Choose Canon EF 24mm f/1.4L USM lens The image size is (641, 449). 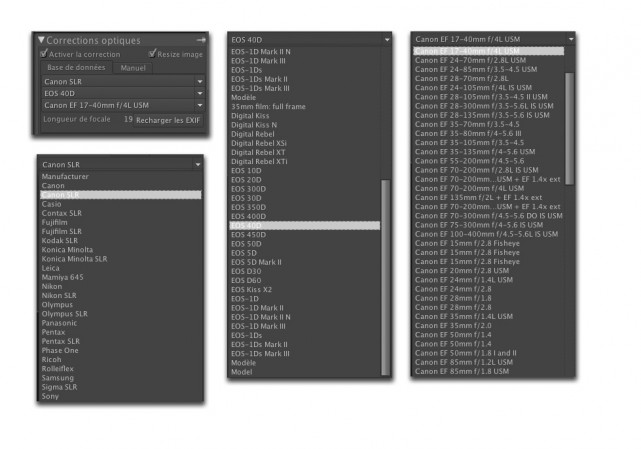(464, 280)
